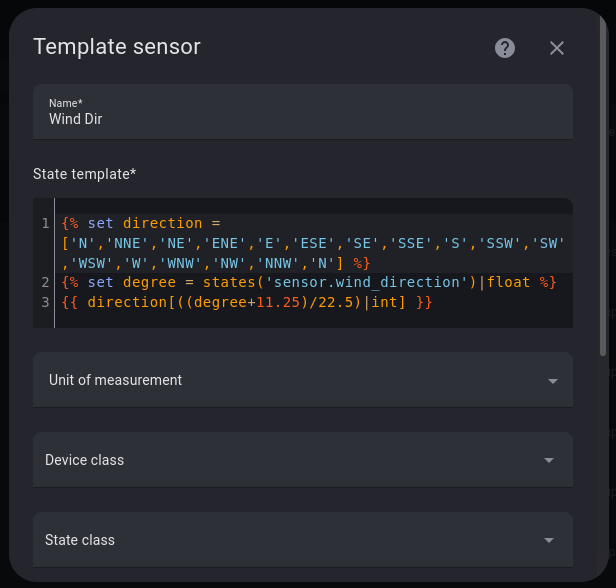Close the Template sensor dialog
Viewport: 616px width, 588px height.
[x=557, y=48]
